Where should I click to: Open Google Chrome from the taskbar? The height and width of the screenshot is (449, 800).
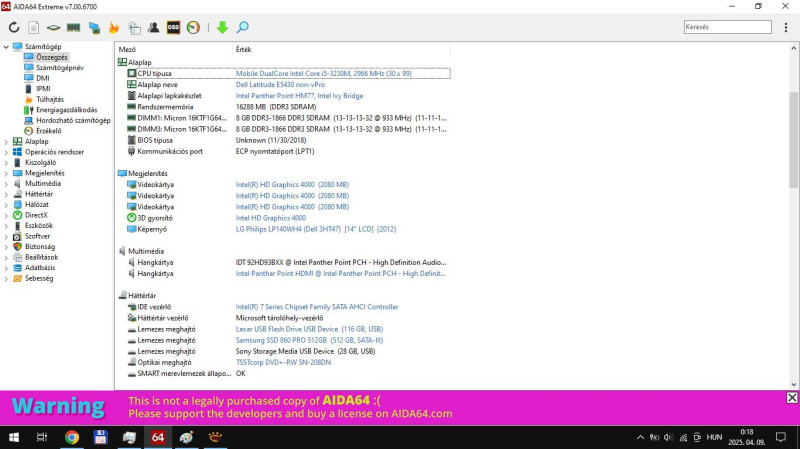pos(72,437)
